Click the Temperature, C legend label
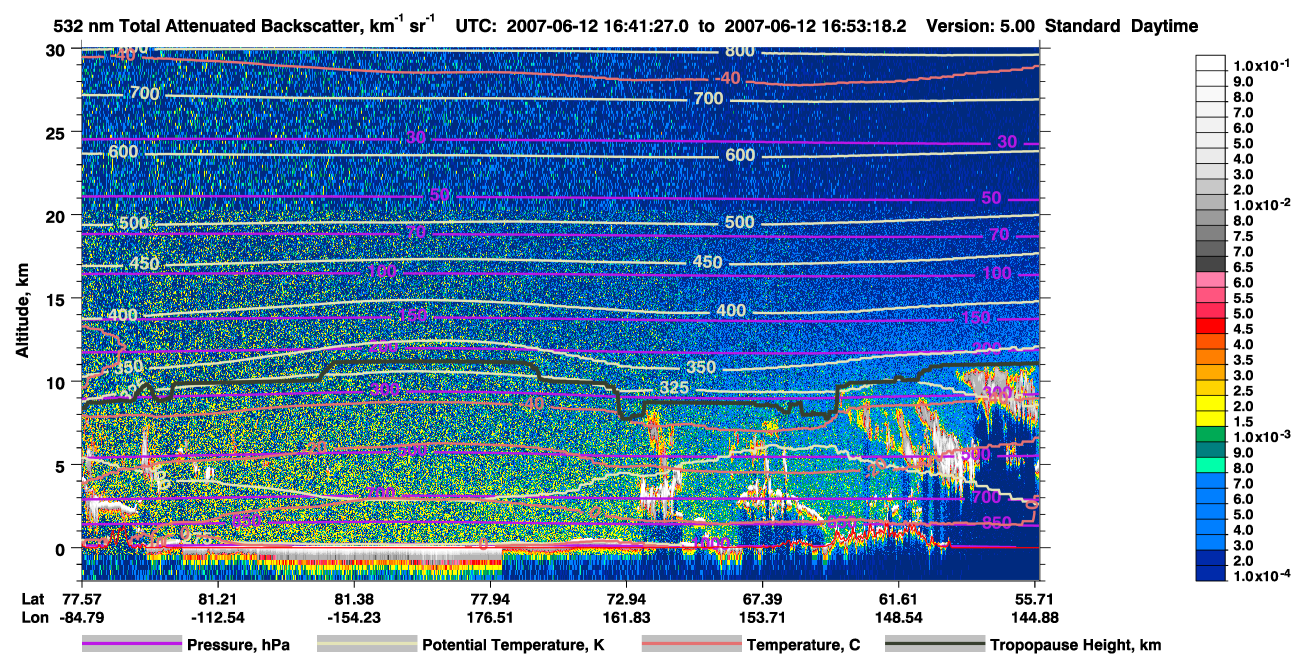 [x=803, y=645]
